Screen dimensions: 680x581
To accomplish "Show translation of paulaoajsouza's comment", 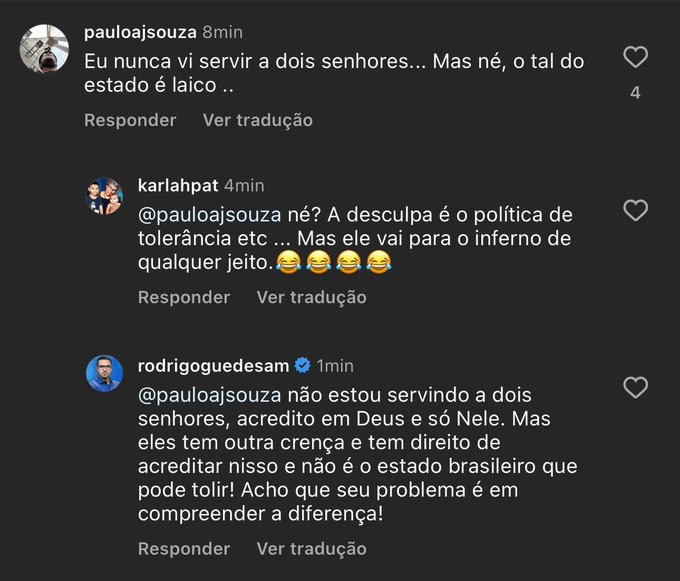I will pos(258,120).
